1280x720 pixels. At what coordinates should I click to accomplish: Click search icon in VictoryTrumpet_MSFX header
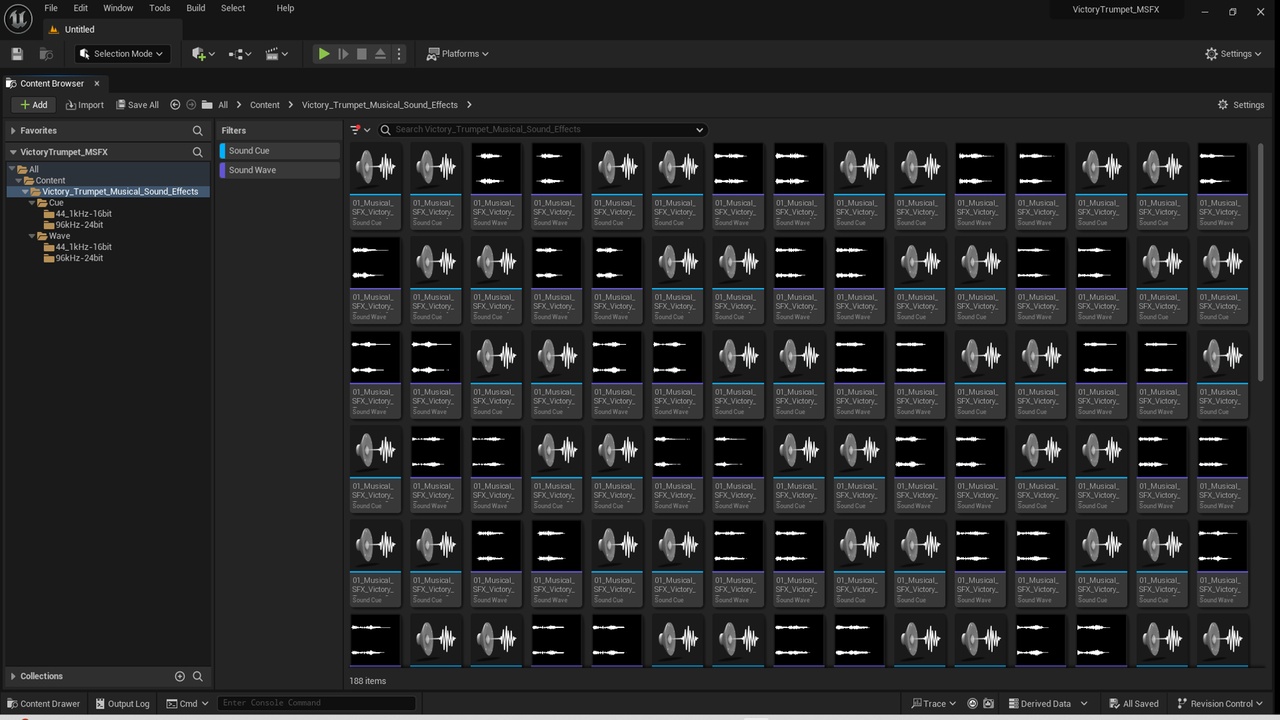point(197,152)
